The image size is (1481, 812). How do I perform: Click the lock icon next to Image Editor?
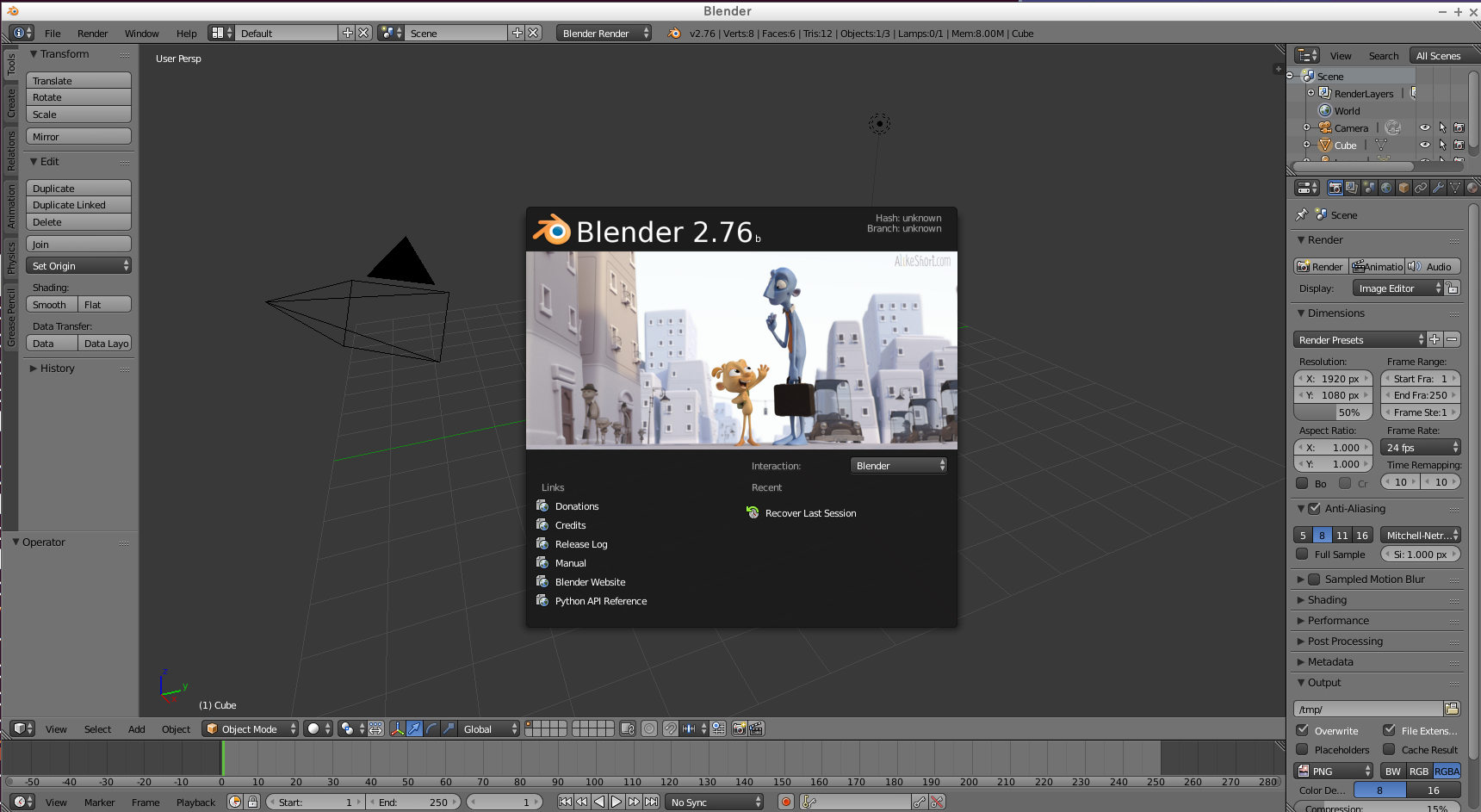1453,288
